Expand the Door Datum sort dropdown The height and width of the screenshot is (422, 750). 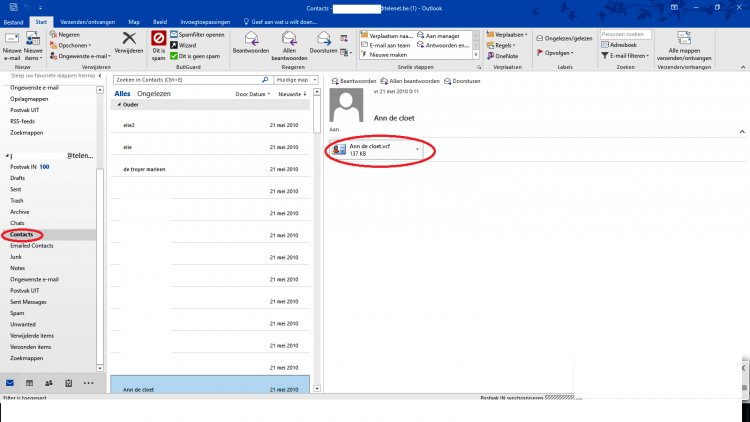click(x=253, y=94)
